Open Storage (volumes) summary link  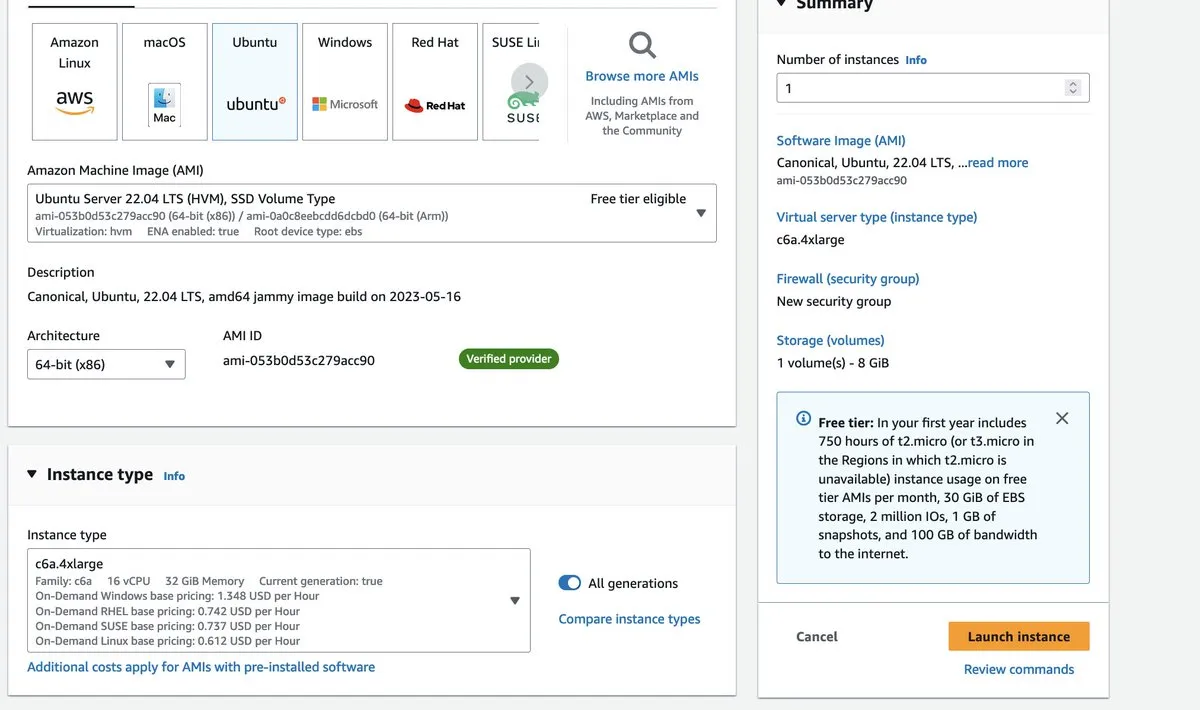tap(831, 341)
